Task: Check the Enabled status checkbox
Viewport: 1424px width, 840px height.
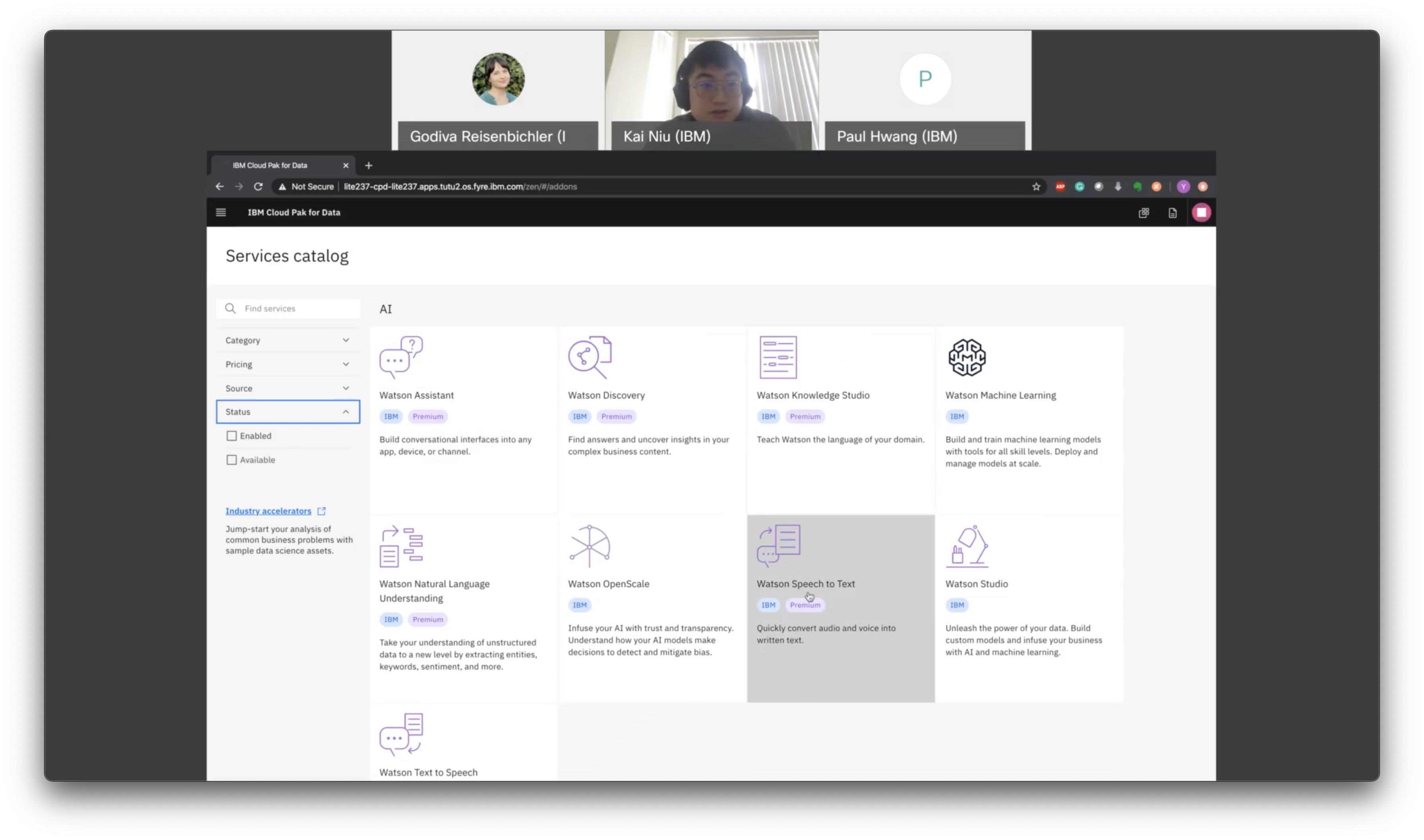Action: [232, 436]
